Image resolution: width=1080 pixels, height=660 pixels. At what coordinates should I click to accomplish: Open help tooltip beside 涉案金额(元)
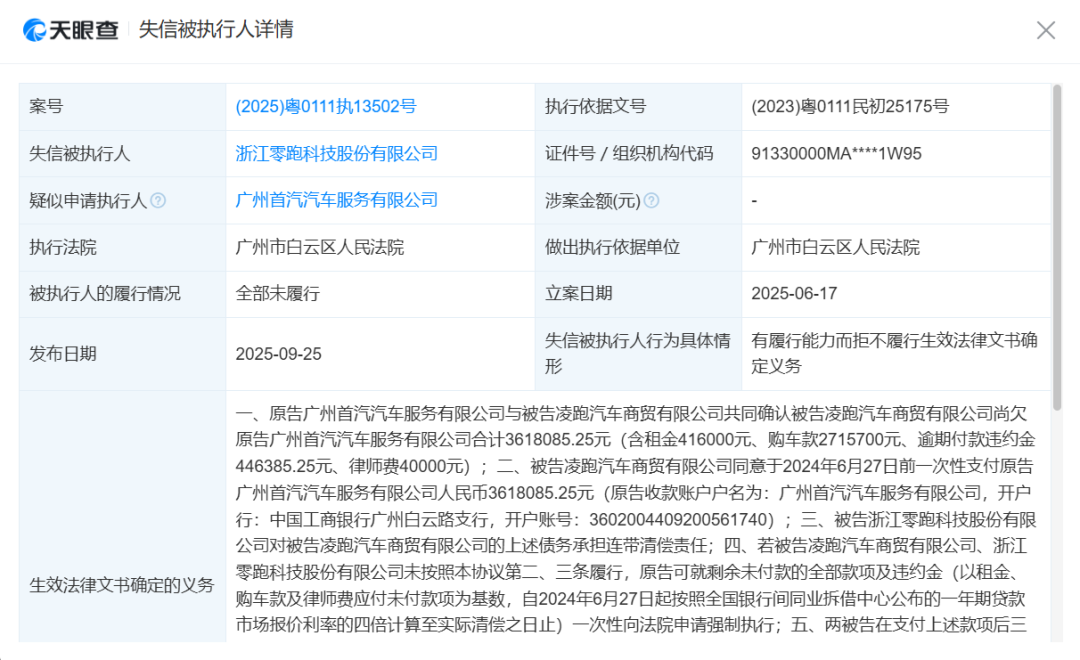pyautogui.click(x=653, y=200)
